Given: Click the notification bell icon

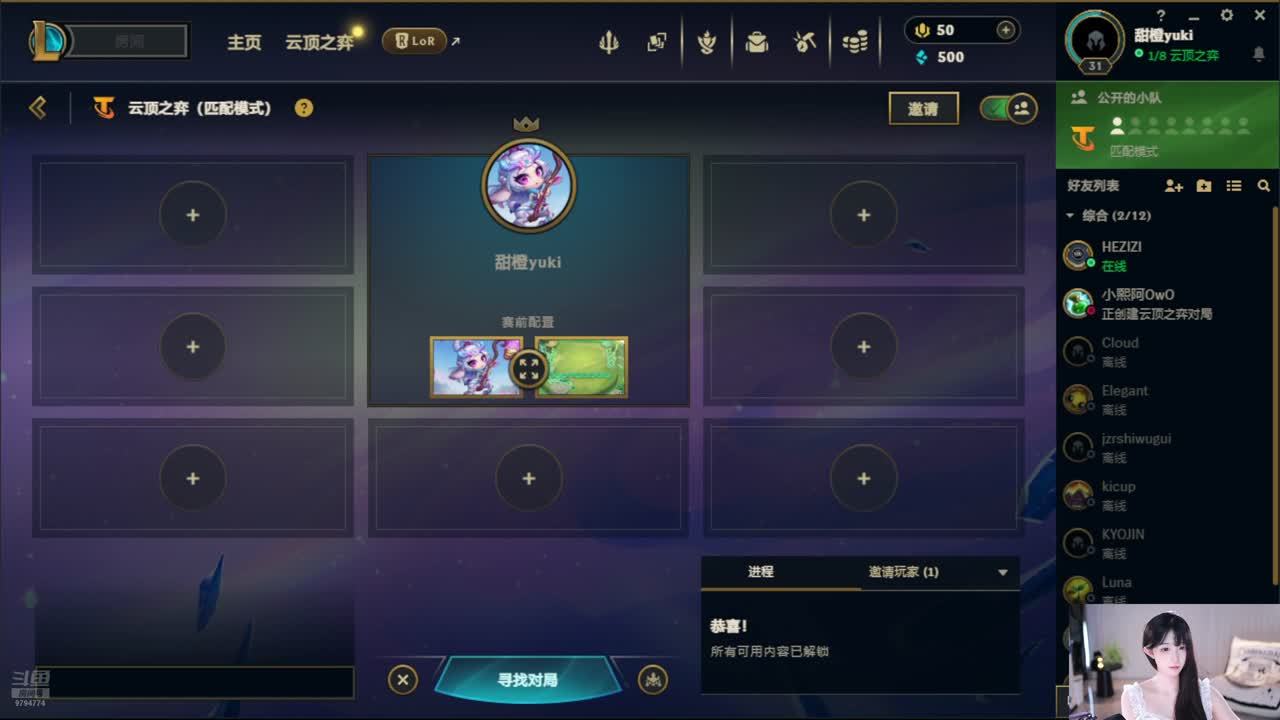Looking at the screenshot, I should [x=1258, y=55].
